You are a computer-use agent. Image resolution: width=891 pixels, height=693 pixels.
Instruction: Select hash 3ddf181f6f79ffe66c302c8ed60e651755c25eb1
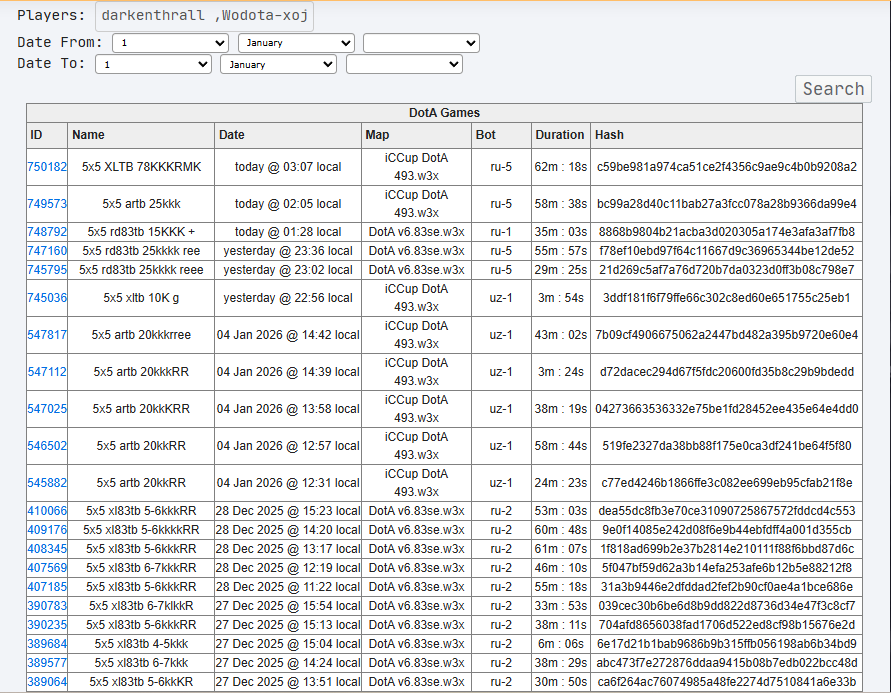[727, 298]
